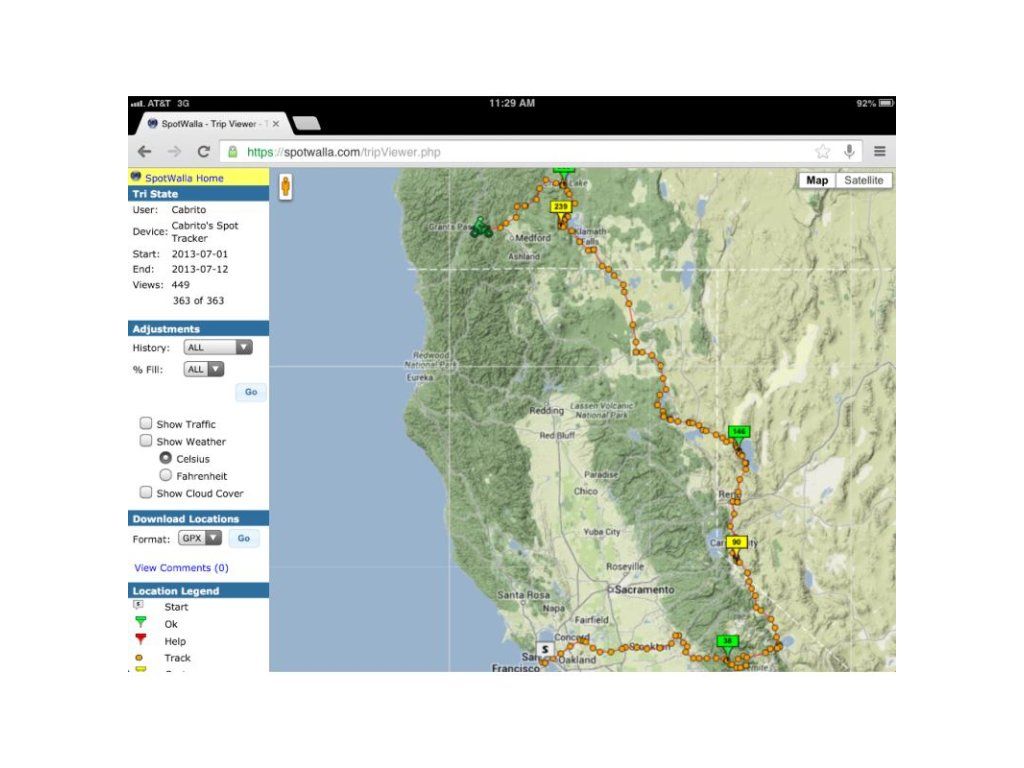Click the green motorcycle marker near Grants Pass
This screenshot has width=1024, height=768.
482,227
